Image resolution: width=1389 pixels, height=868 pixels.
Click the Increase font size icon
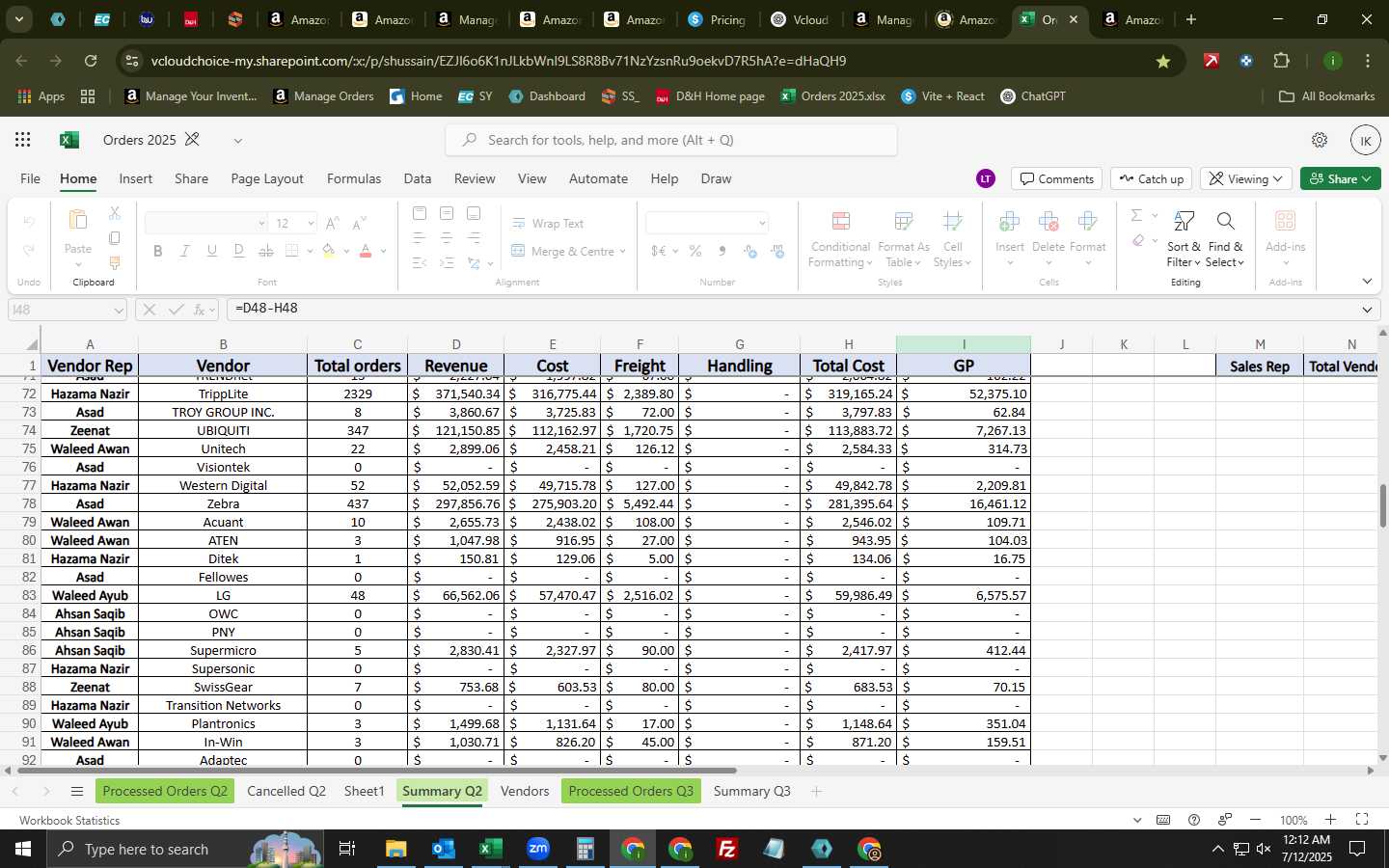pyautogui.click(x=332, y=224)
